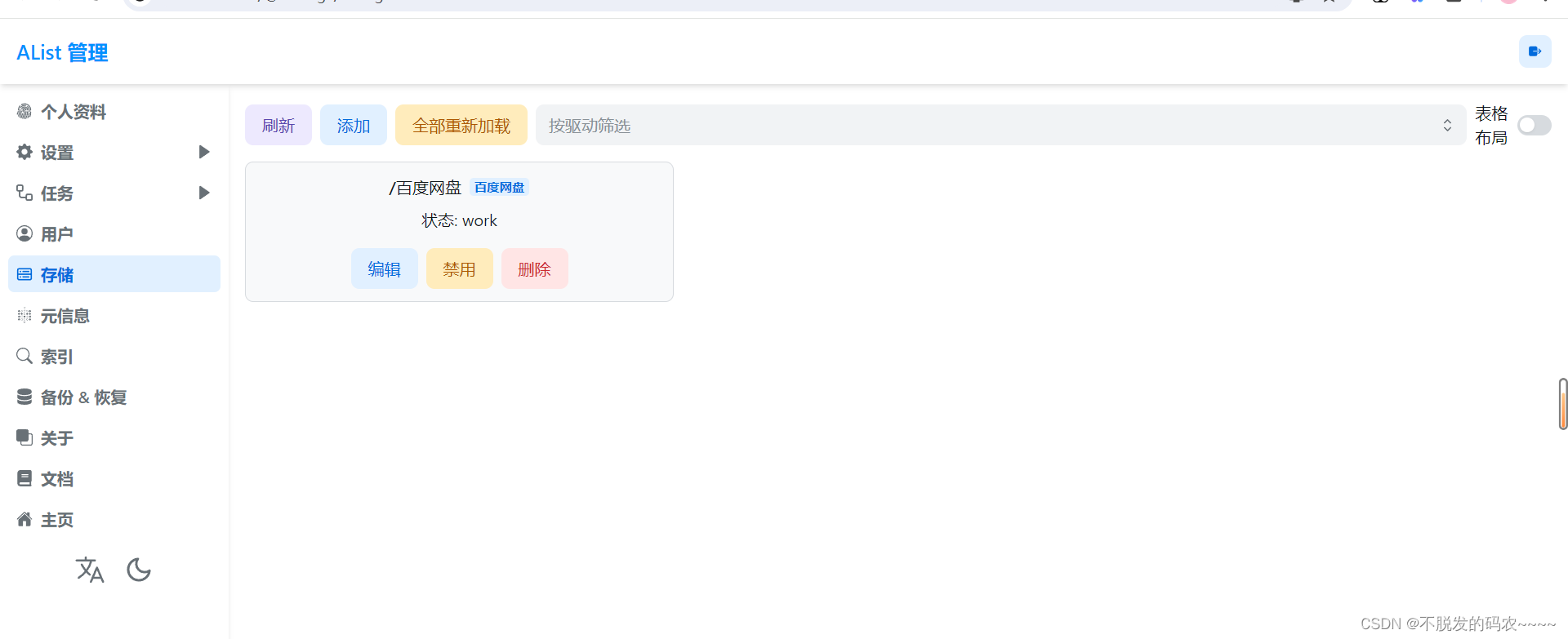Click the 状态: work status text
The width and height of the screenshot is (1568, 639).
[459, 220]
